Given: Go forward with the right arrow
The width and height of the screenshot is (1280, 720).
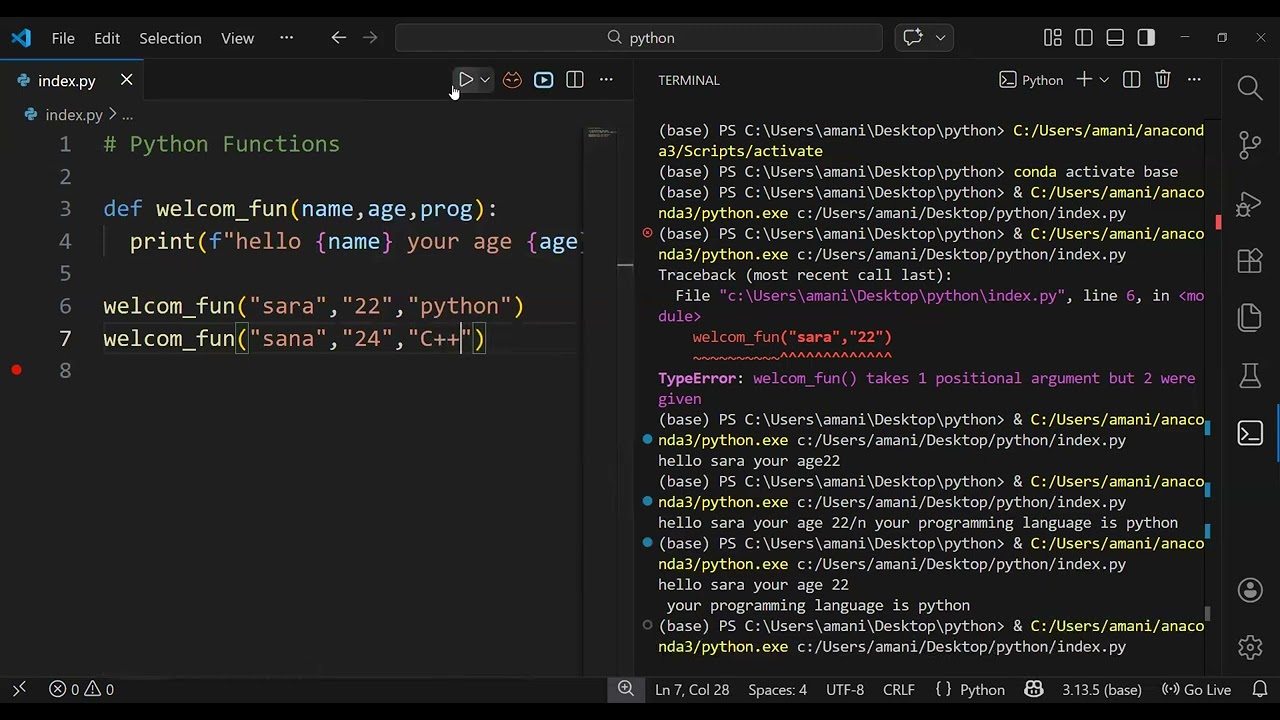Looking at the screenshot, I should click(x=370, y=38).
